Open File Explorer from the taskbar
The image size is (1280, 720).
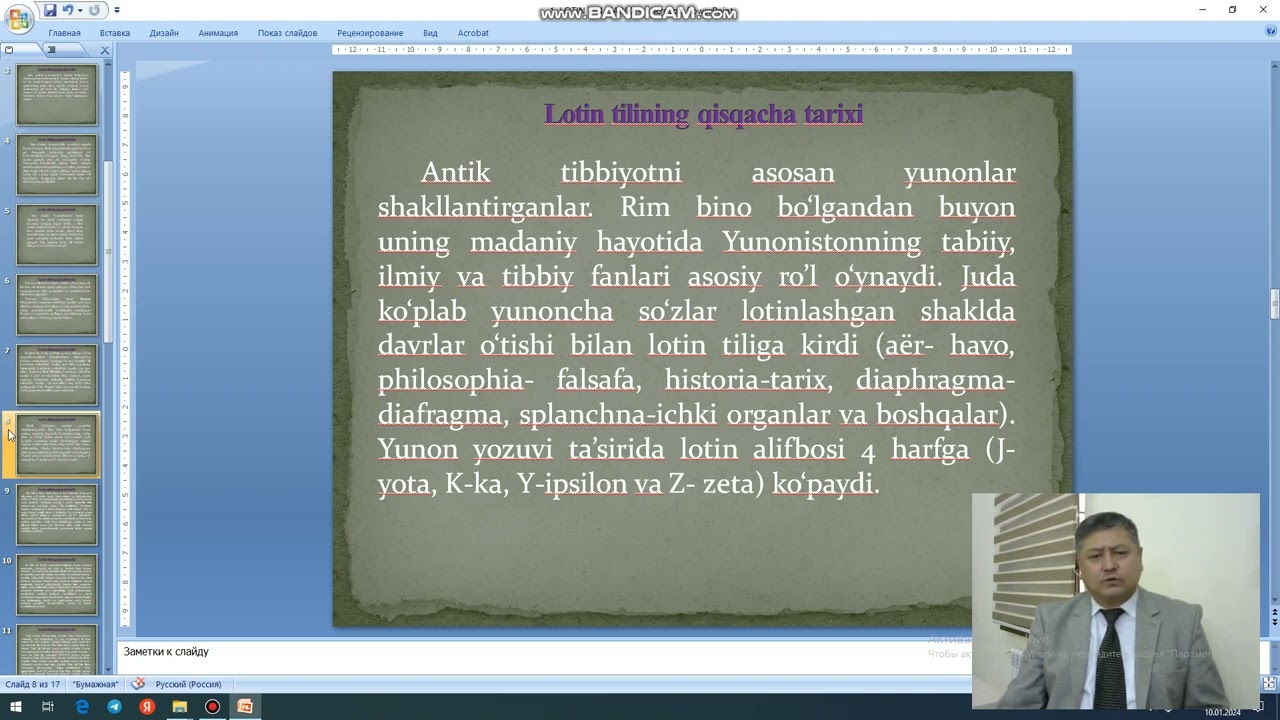click(x=179, y=707)
